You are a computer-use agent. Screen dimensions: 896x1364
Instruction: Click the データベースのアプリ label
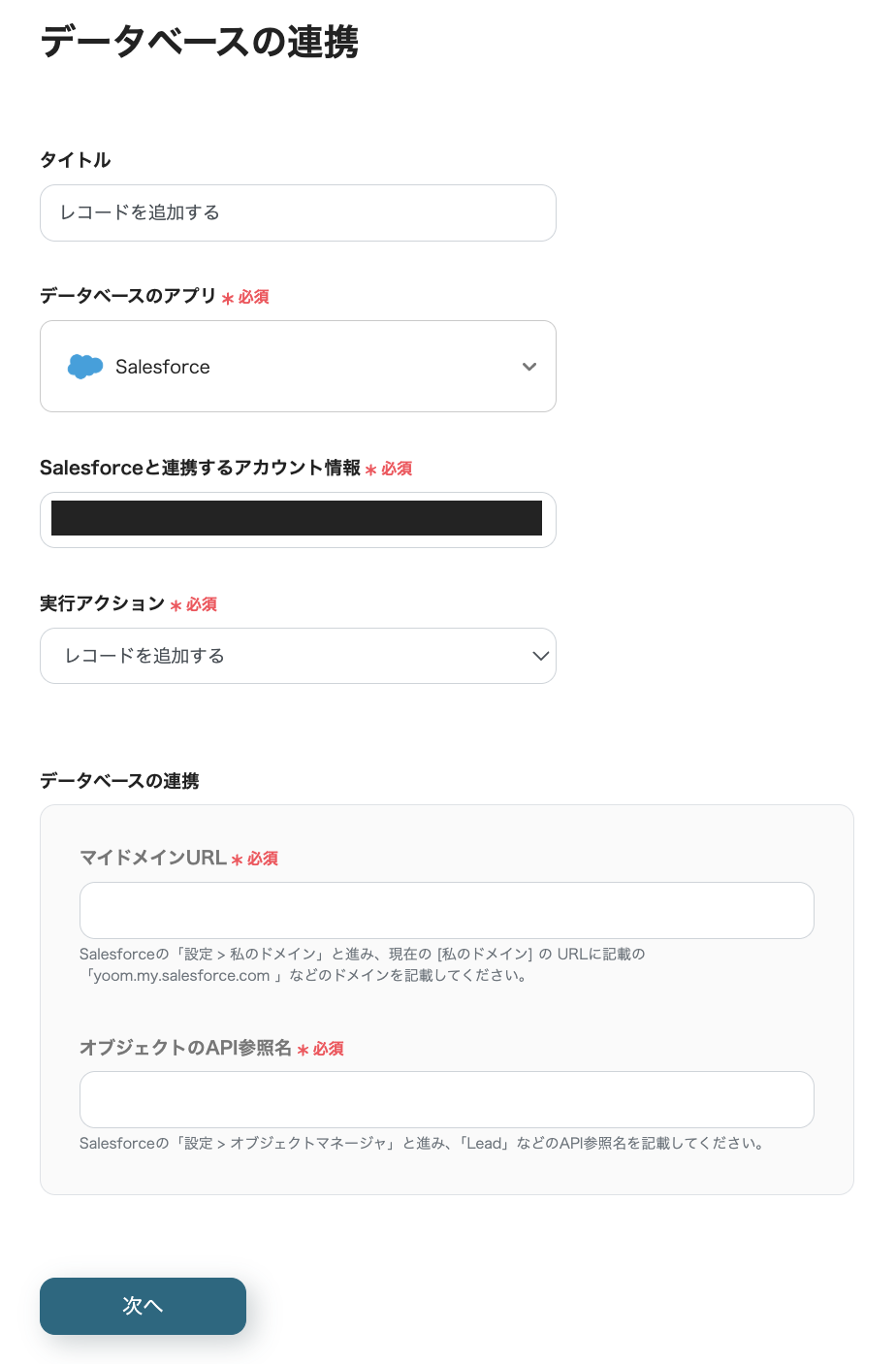pos(128,296)
